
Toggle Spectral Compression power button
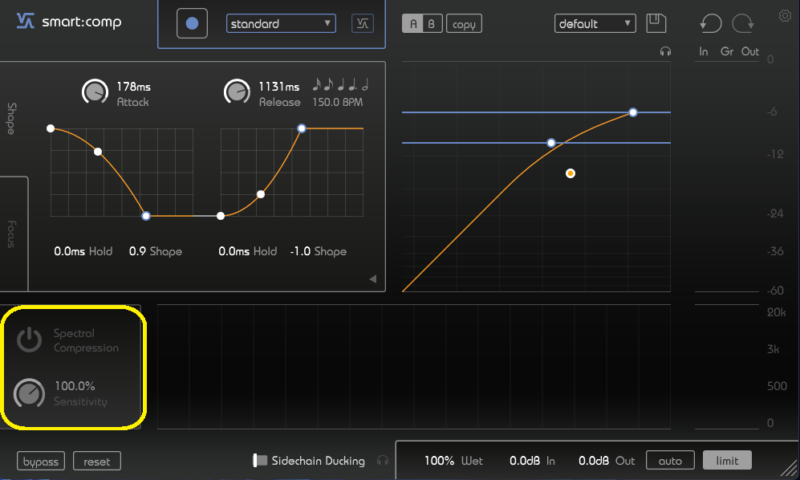point(29,340)
